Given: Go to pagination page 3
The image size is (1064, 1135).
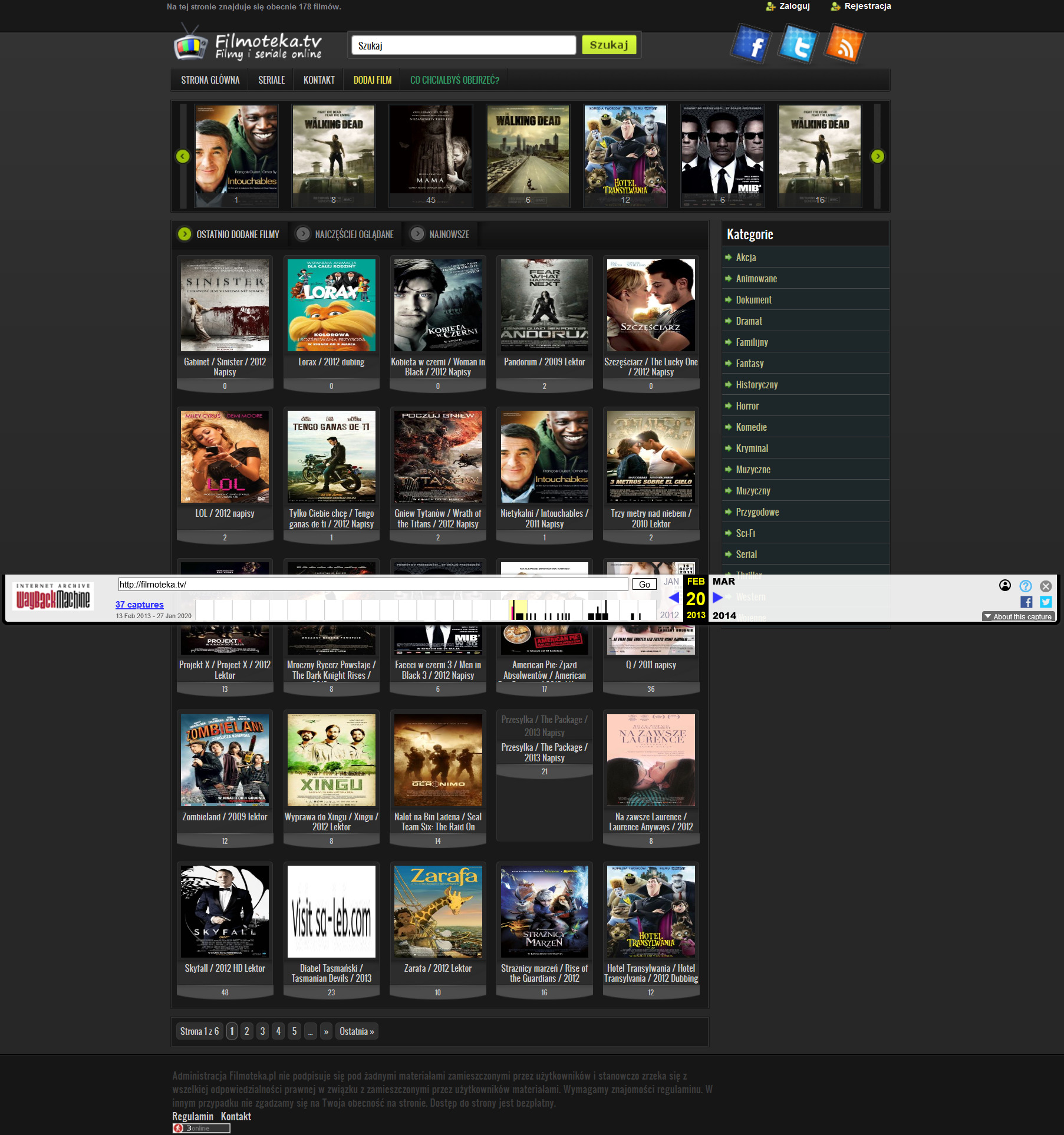Looking at the screenshot, I should [x=263, y=1031].
